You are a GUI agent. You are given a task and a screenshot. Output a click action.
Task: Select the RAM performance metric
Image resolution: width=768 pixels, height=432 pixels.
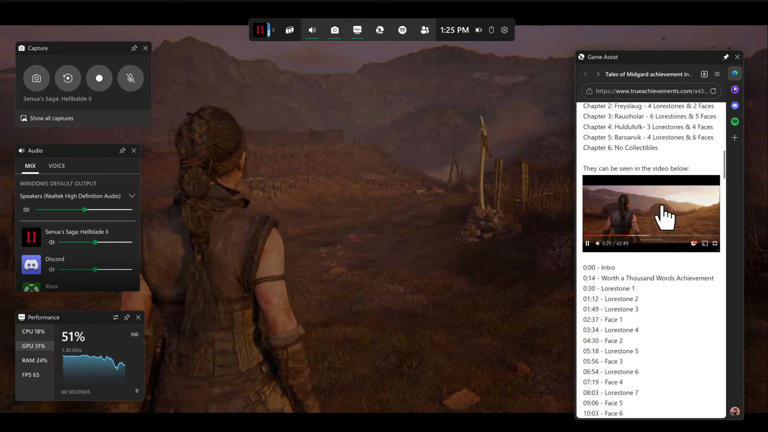coord(34,360)
